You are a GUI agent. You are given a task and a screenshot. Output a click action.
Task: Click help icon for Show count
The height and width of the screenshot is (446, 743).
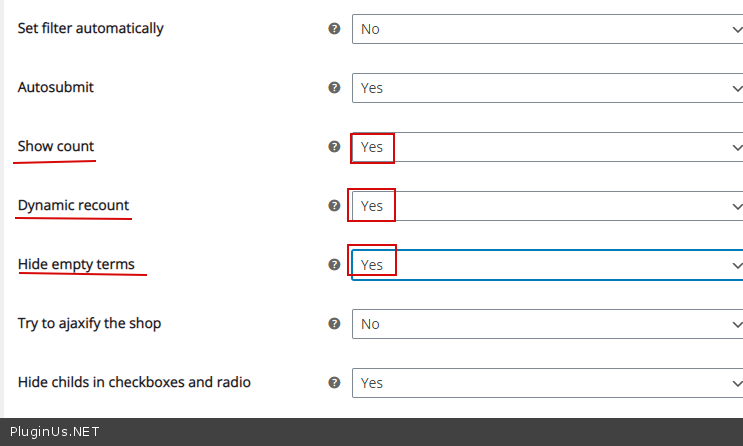click(335, 147)
